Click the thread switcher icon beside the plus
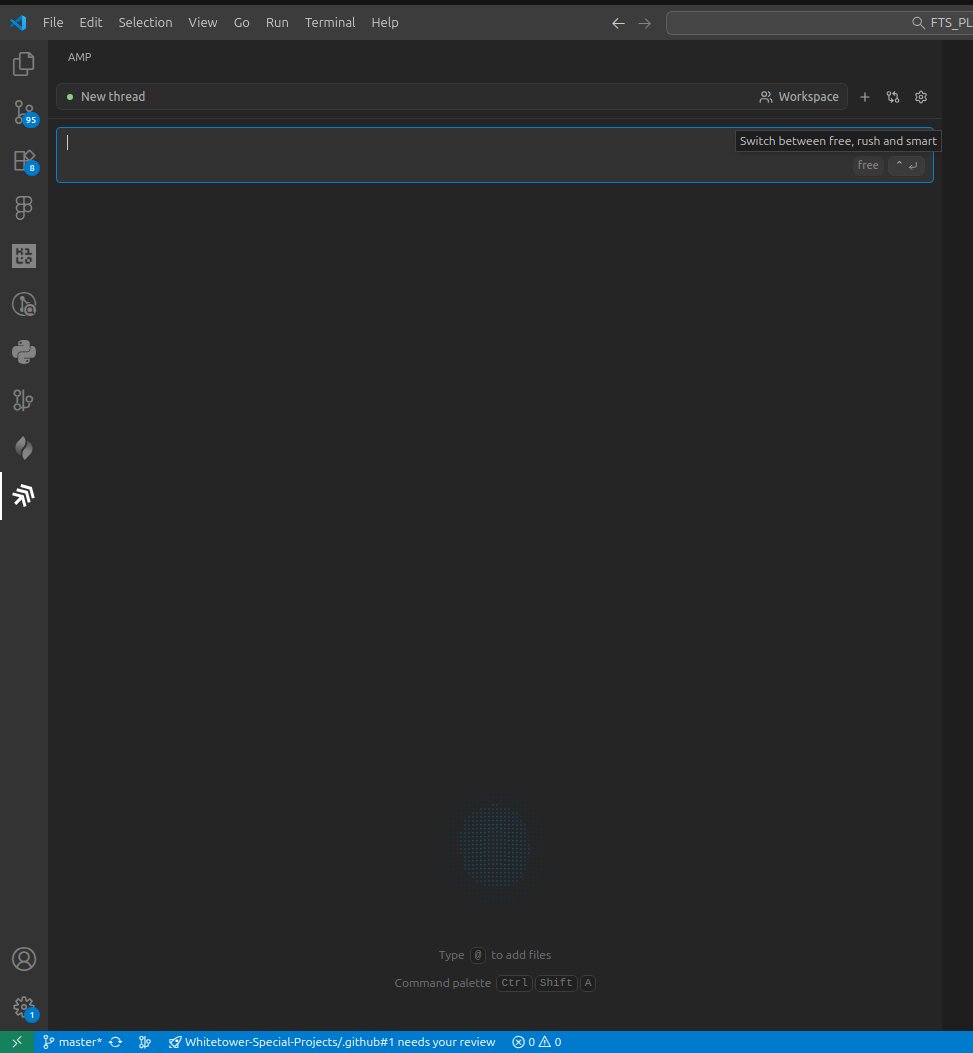The height and width of the screenshot is (1053, 973). point(892,96)
